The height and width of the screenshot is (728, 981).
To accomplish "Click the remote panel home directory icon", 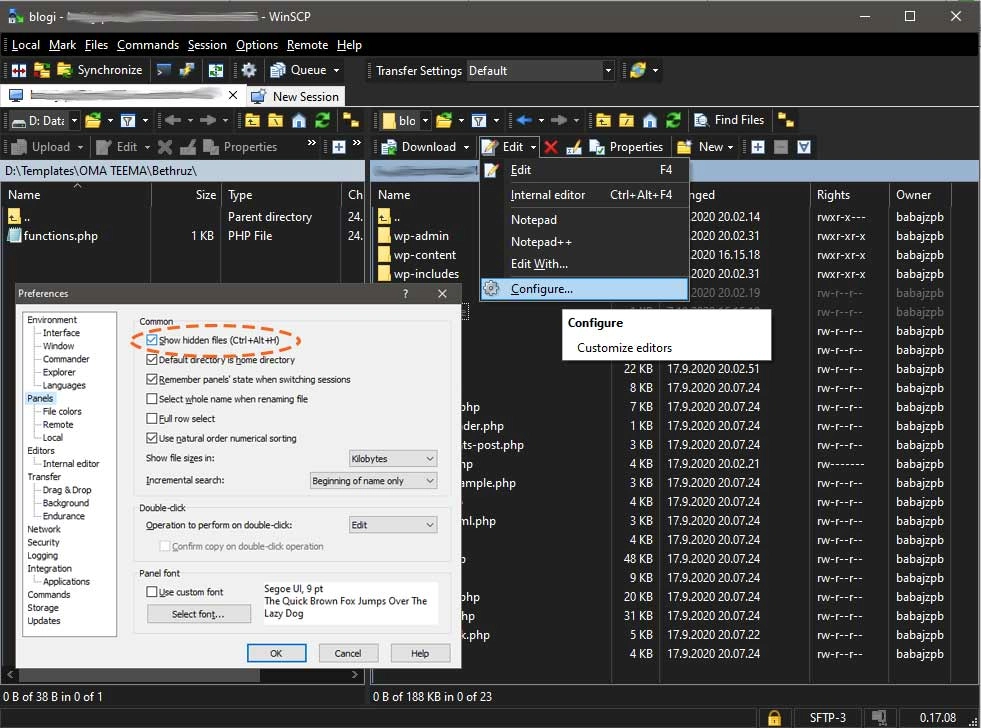I will (650, 120).
